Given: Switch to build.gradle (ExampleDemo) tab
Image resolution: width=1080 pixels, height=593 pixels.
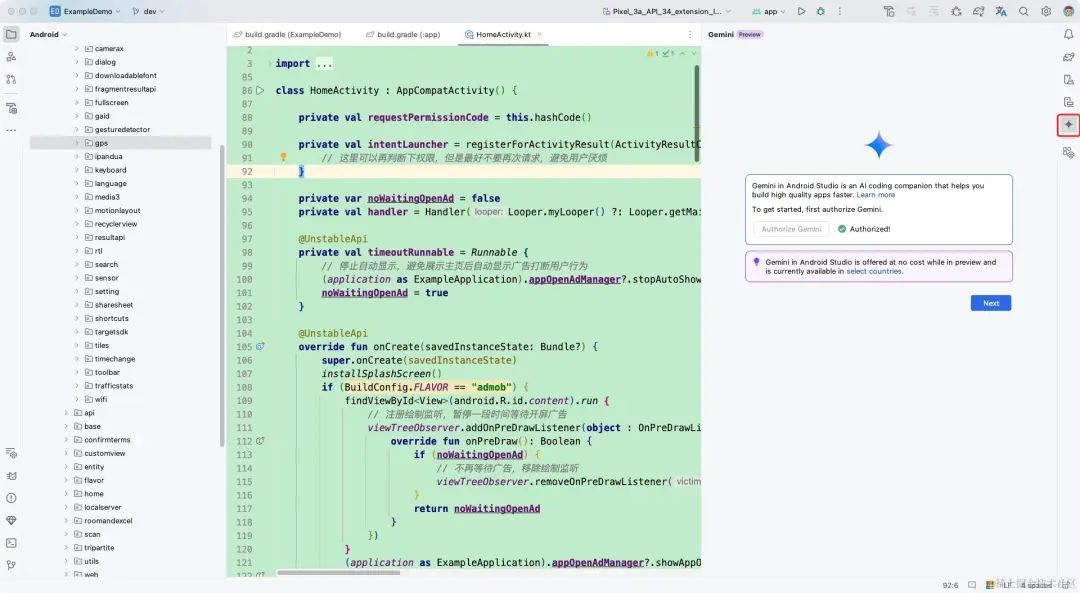Looking at the screenshot, I should [x=287, y=34].
